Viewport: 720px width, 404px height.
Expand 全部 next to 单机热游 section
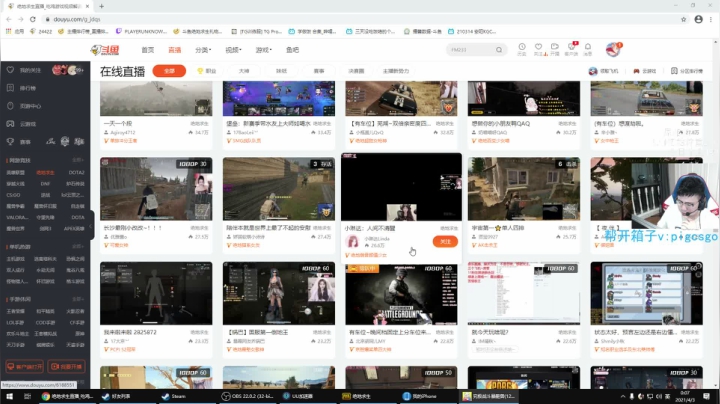tap(78, 247)
